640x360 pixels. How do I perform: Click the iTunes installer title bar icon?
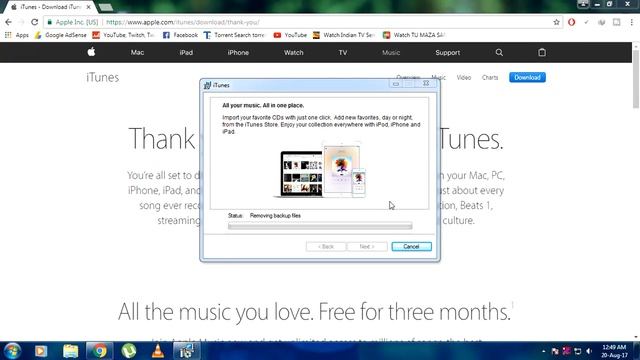[x=207, y=85]
